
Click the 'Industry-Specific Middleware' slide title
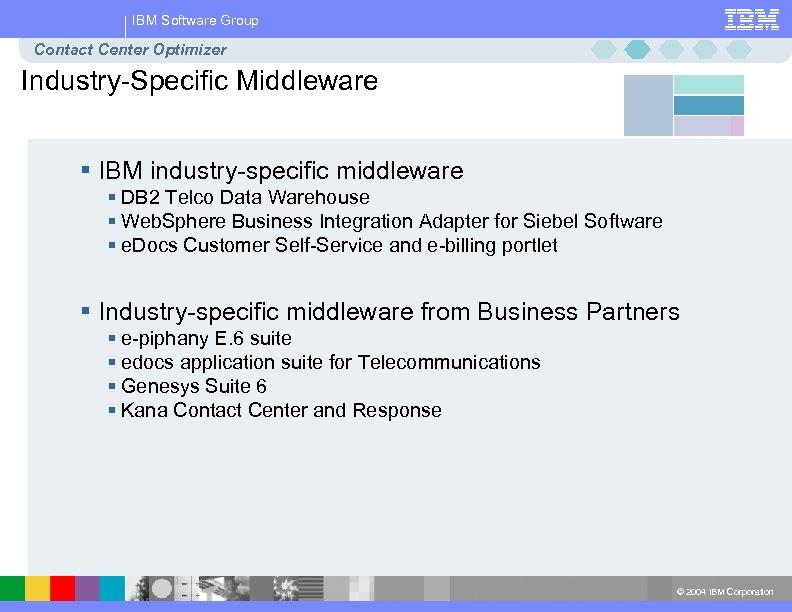tap(200, 81)
